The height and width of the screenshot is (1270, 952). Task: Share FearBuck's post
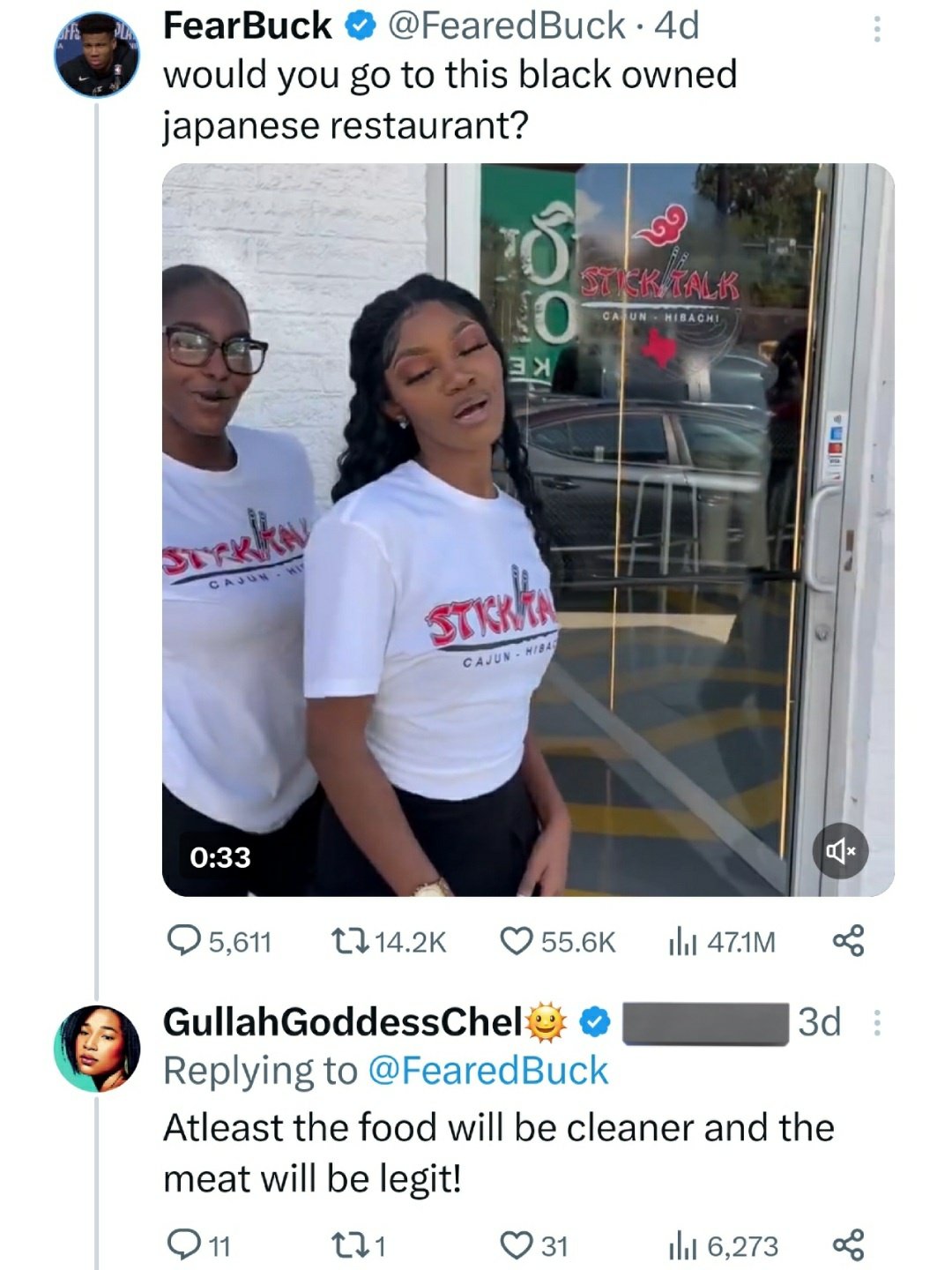848,942
